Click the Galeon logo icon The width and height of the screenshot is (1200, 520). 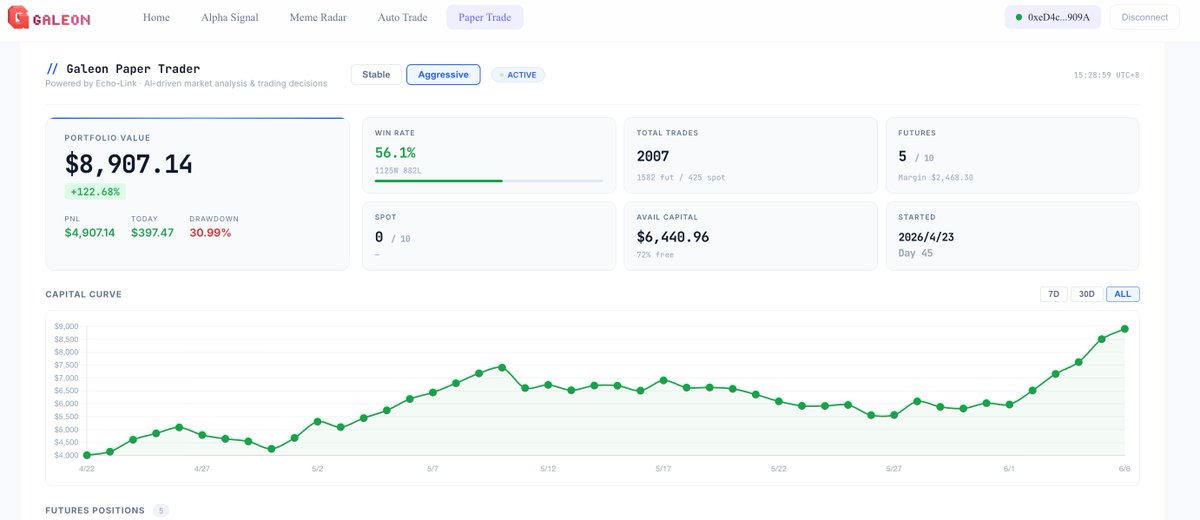[x=17, y=18]
